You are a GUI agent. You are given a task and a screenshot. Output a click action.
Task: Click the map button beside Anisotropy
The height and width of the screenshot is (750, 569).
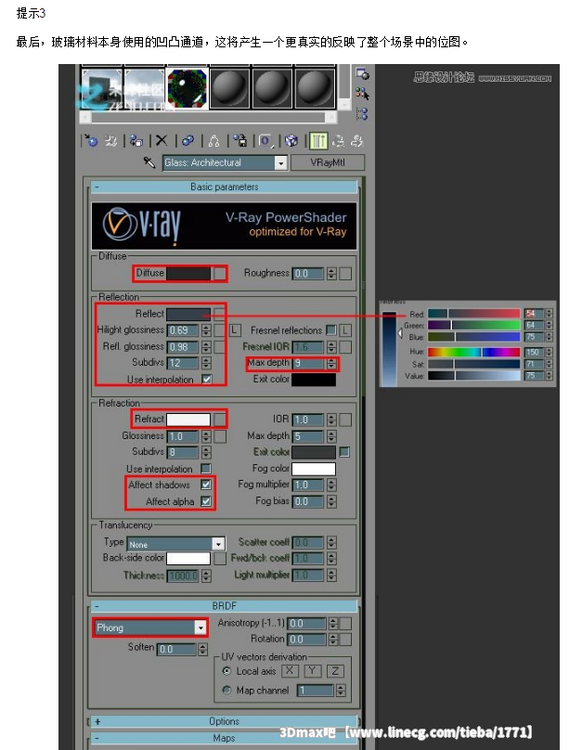(345, 623)
